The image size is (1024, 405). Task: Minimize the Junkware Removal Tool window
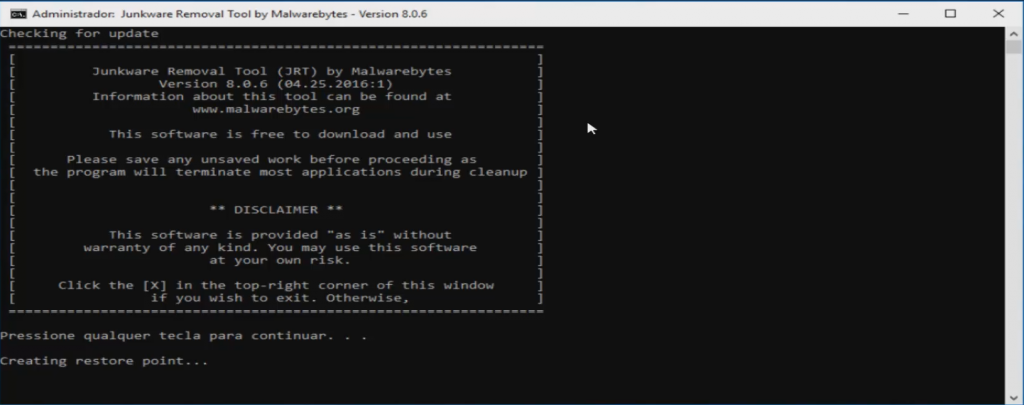point(904,14)
